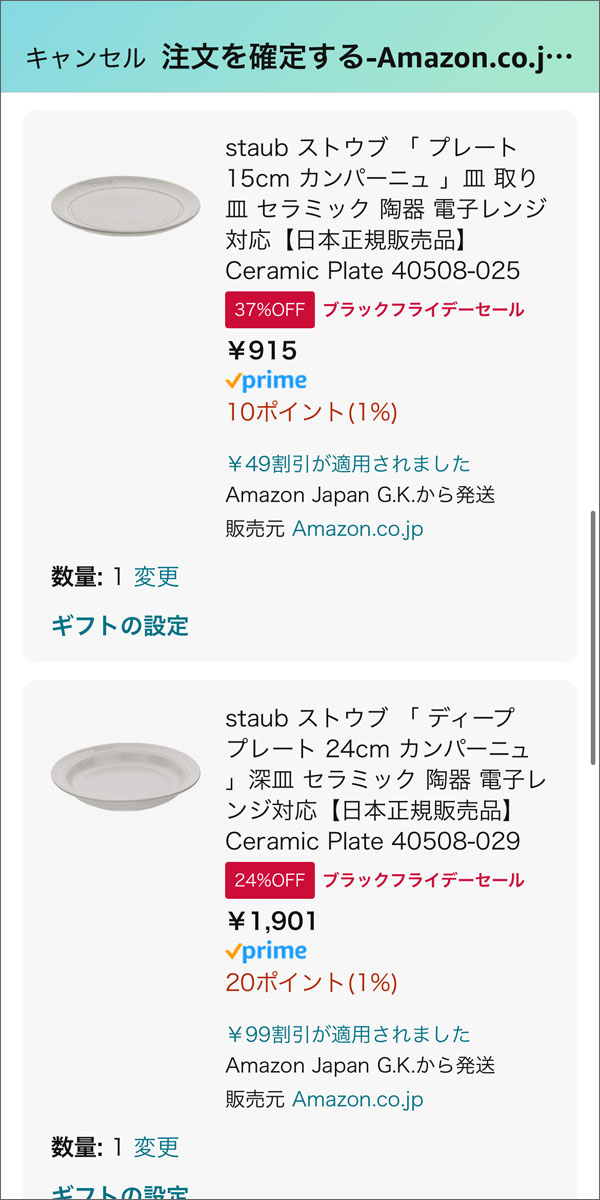Screen dimensions: 600x1200
Task: Tap the 24%OFF red badge
Action: tap(270, 880)
